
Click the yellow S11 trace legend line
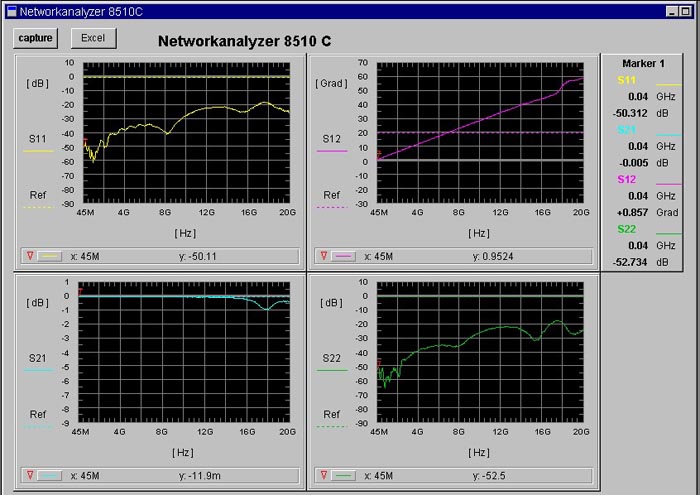38,151
